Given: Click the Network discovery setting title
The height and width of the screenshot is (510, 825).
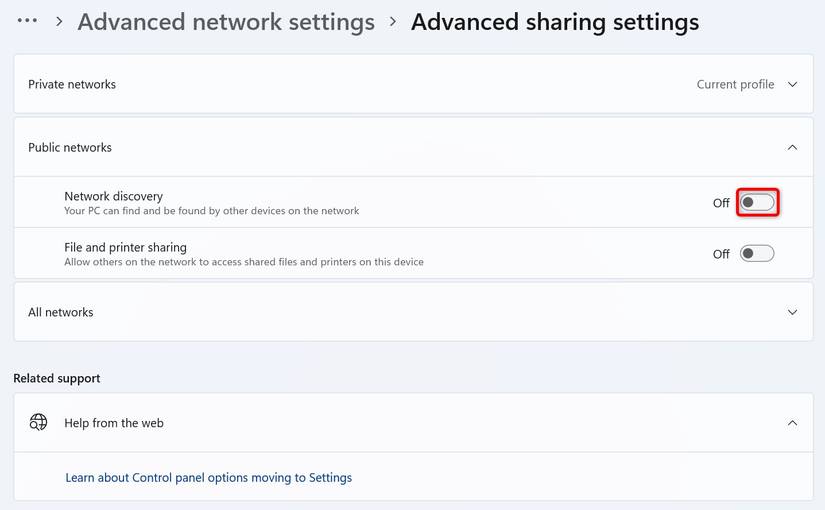Looking at the screenshot, I should click(113, 196).
